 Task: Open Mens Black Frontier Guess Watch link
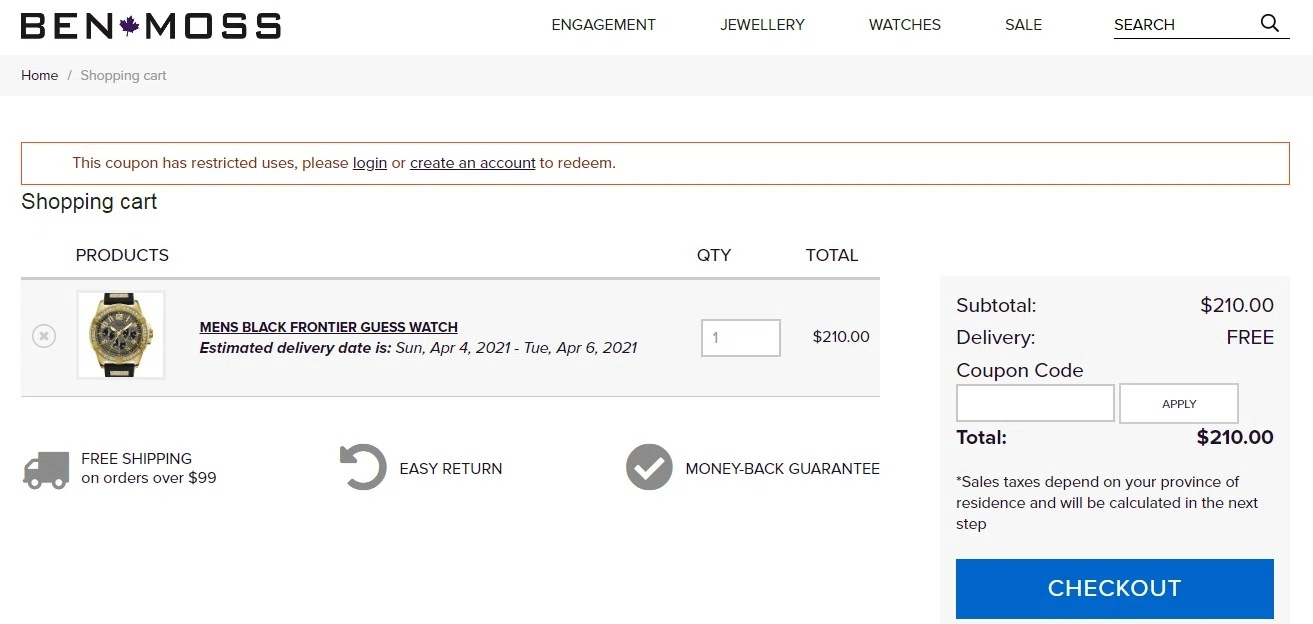pyautogui.click(x=329, y=327)
